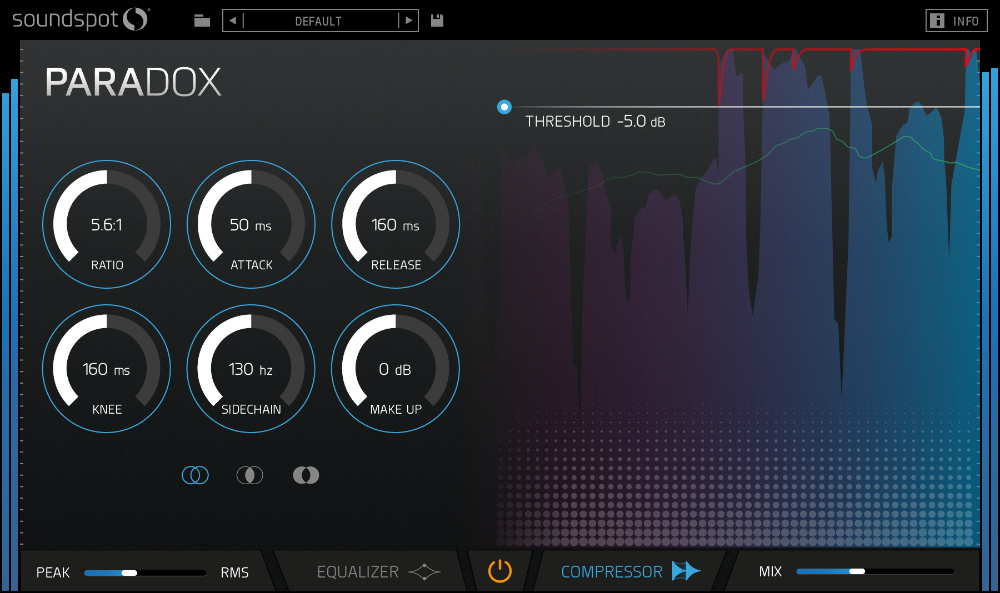The image size is (1000, 593).
Task: Click the RATIO knob
Action: (x=106, y=223)
